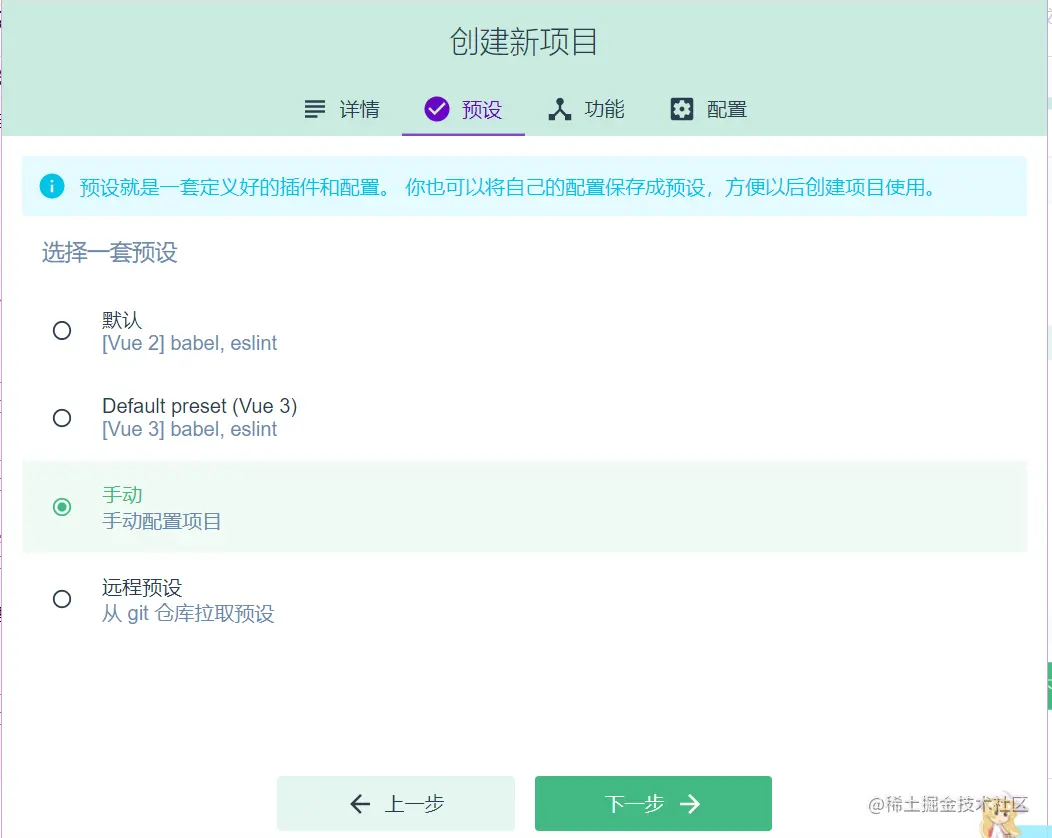Click the blue info icon in banner

(52, 186)
